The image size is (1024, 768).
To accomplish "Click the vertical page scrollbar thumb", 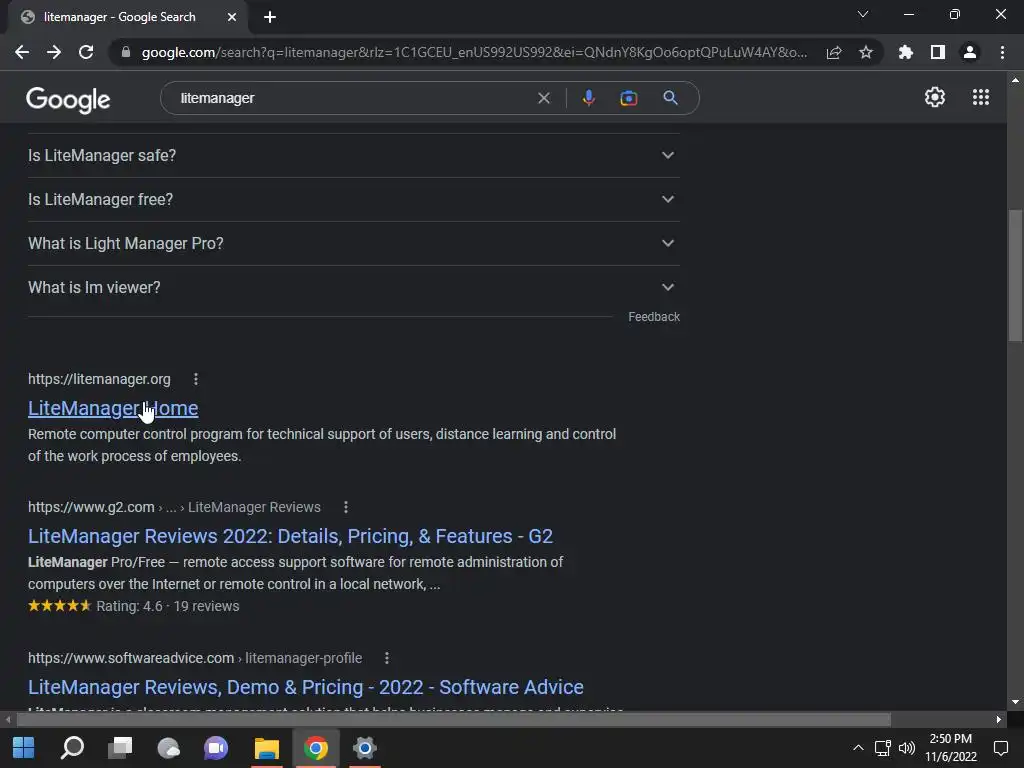I will click(x=1015, y=275).
